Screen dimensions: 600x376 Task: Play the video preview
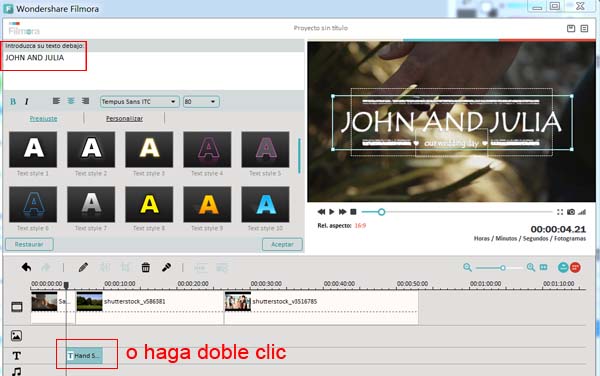(332, 212)
